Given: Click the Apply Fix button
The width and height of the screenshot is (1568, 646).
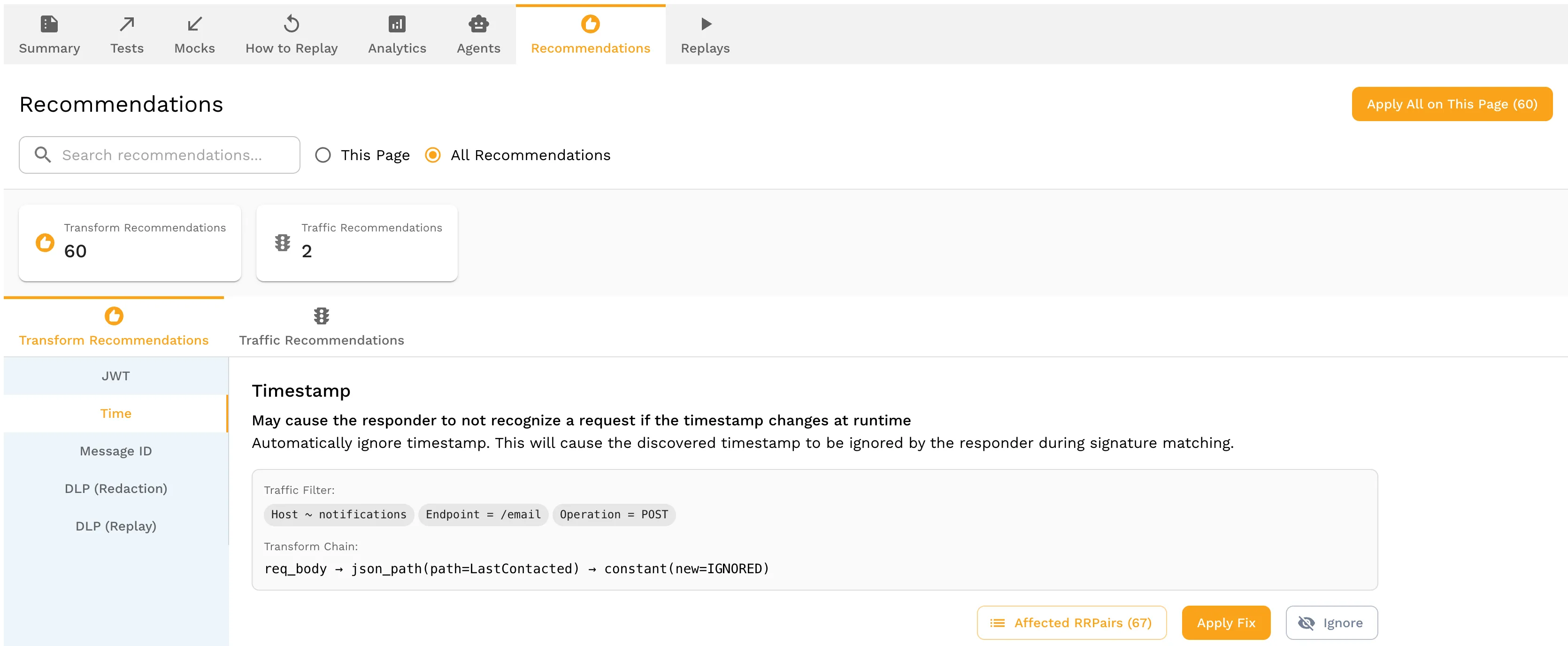Looking at the screenshot, I should point(1225,622).
